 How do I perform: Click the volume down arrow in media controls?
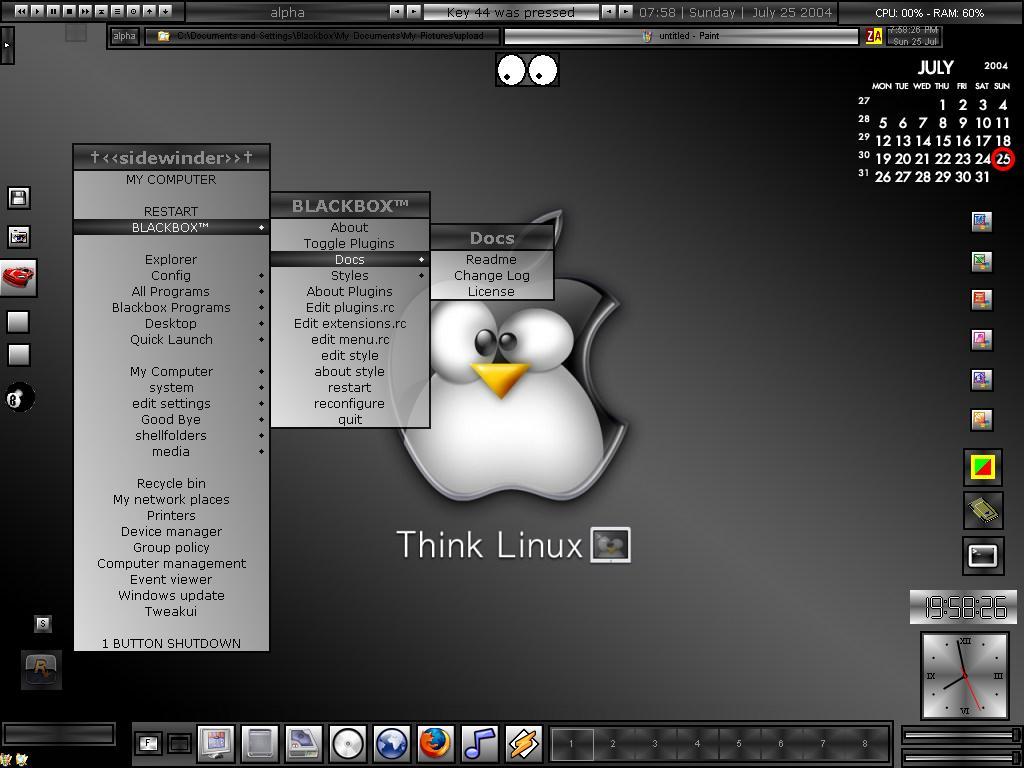click(165, 11)
